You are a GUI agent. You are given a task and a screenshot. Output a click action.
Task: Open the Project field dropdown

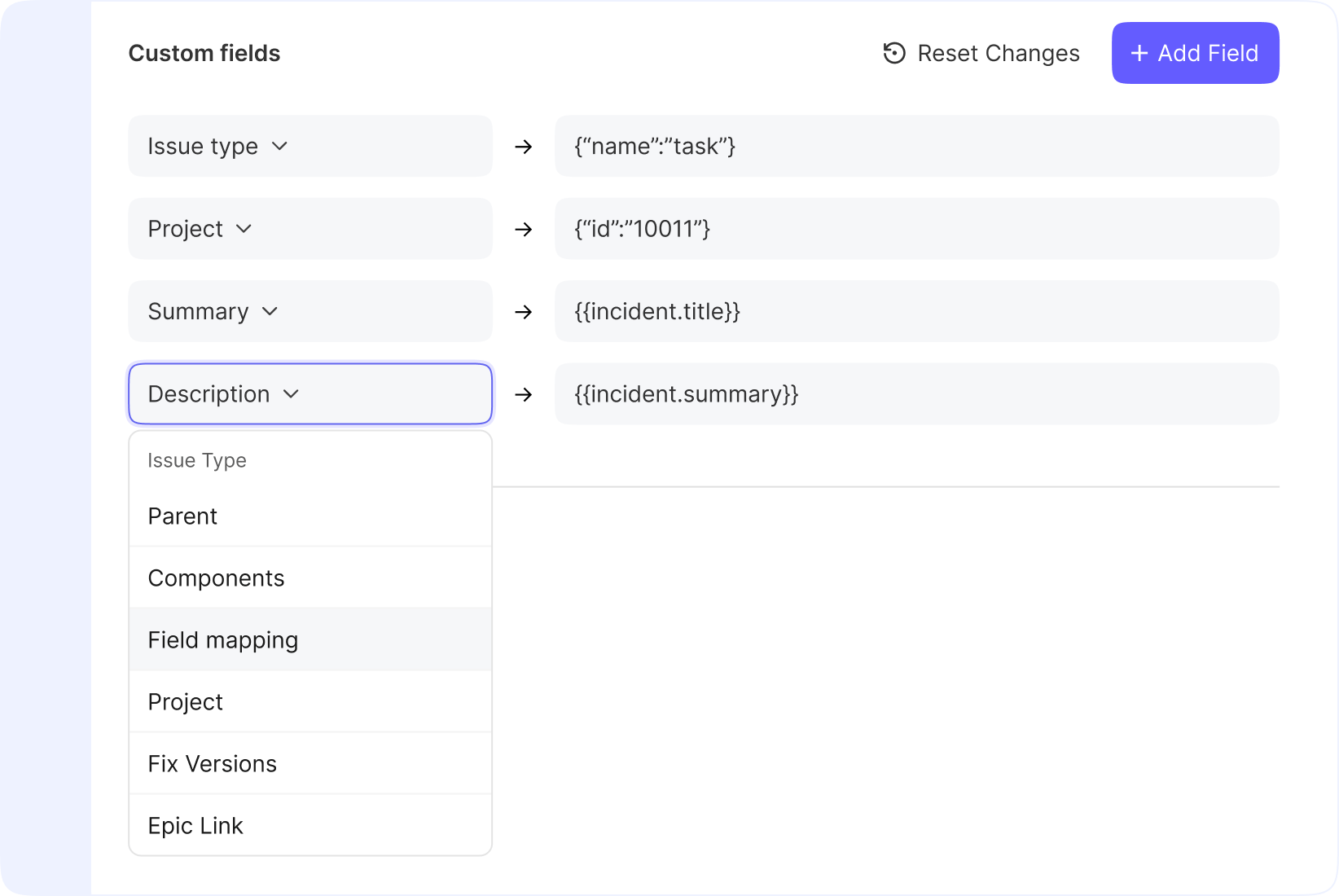244,229
